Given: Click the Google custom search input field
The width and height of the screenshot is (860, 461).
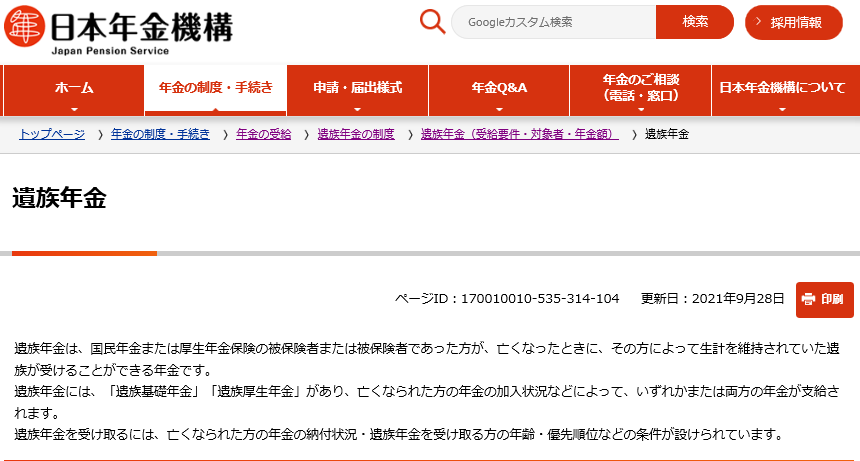Looking at the screenshot, I should 554,22.
